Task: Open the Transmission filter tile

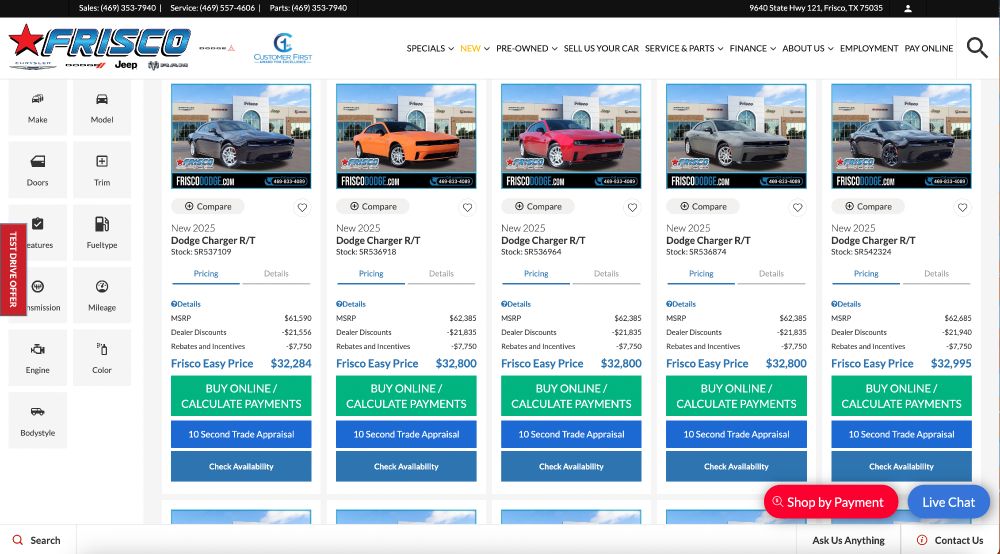Action: 38,295
